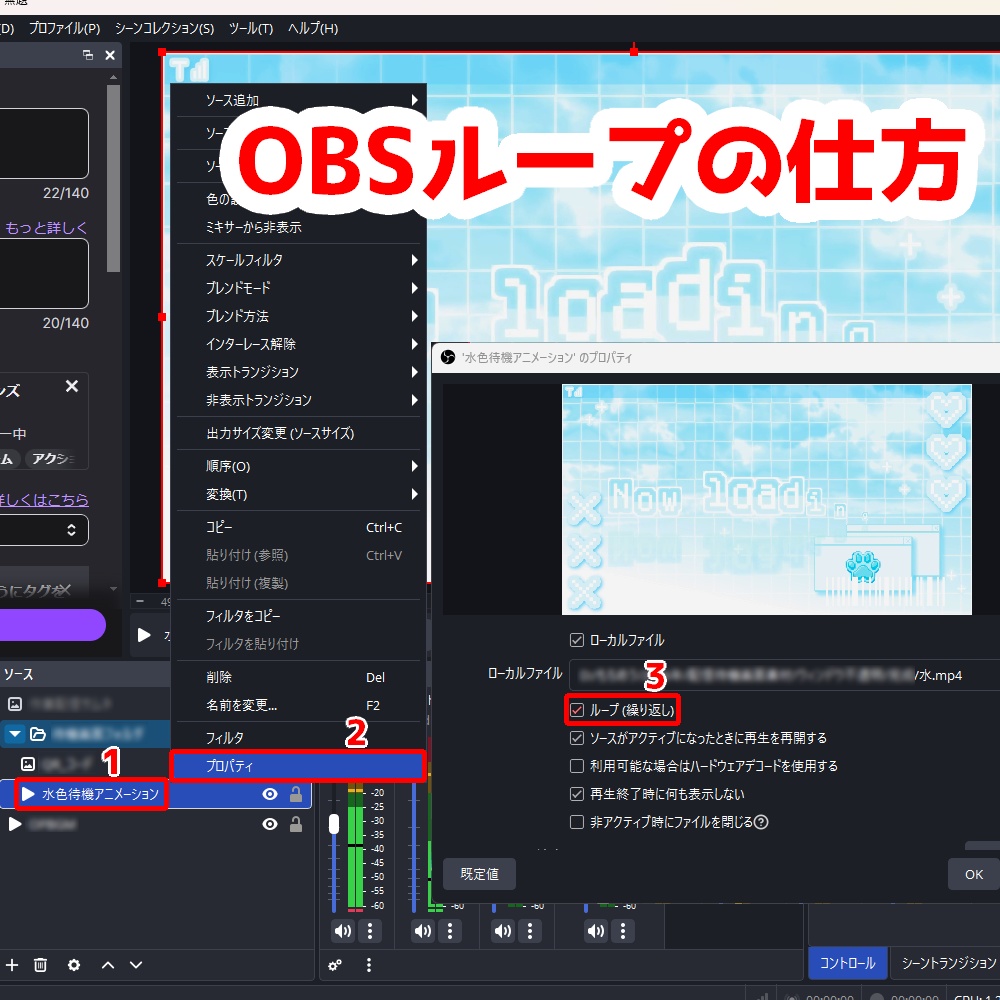Add a new source with the plus icon
The width and height of the screenshot is (1000, 1000).
11,965
